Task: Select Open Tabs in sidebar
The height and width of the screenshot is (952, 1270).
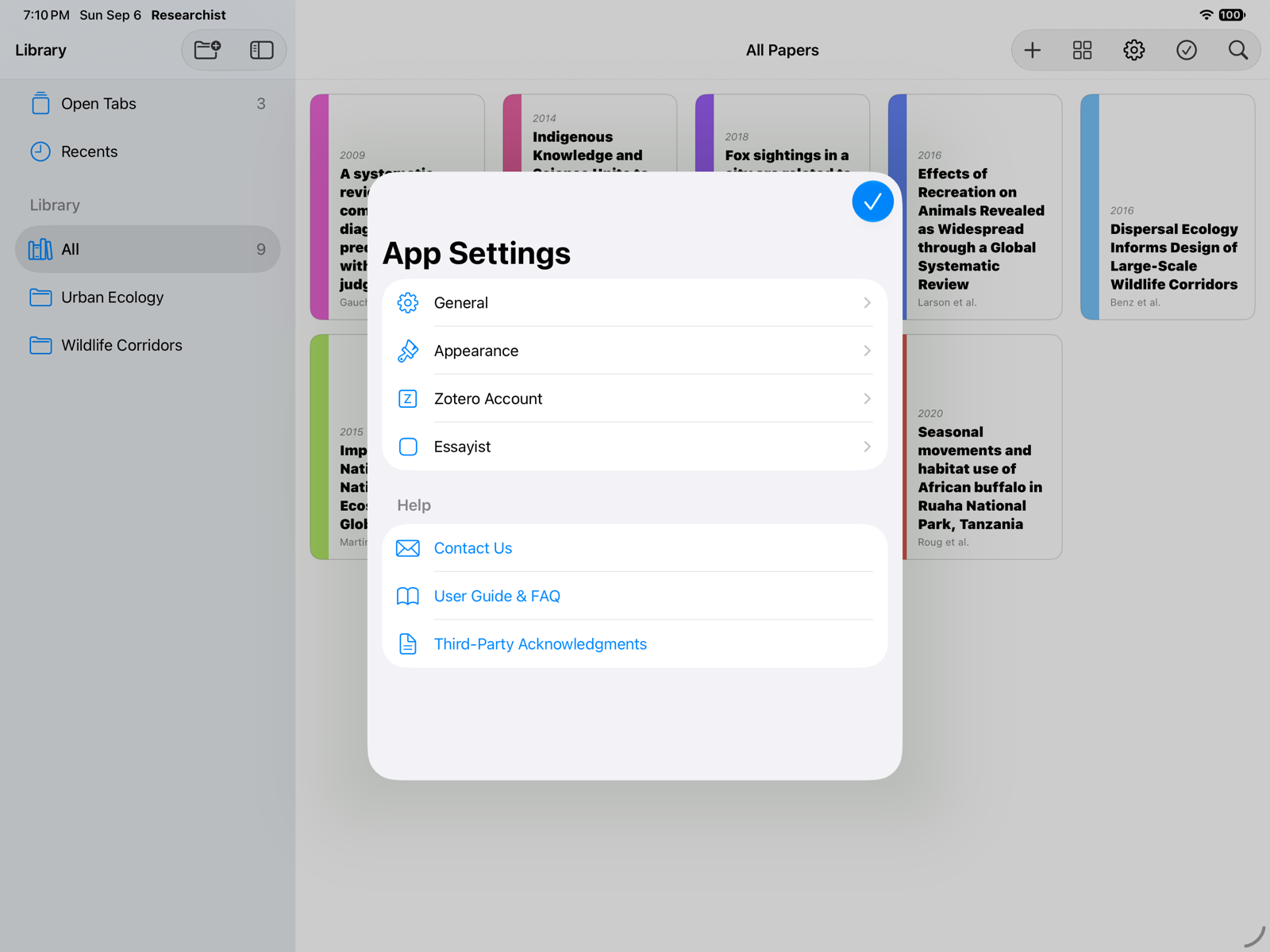Action: click(x=148, y=104)
